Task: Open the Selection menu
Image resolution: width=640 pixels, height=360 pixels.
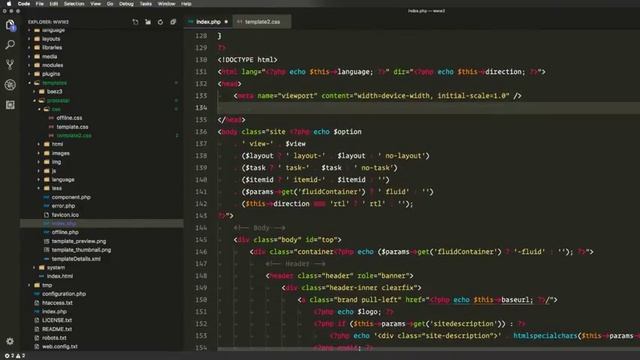Action: click(x=74, y=4)
